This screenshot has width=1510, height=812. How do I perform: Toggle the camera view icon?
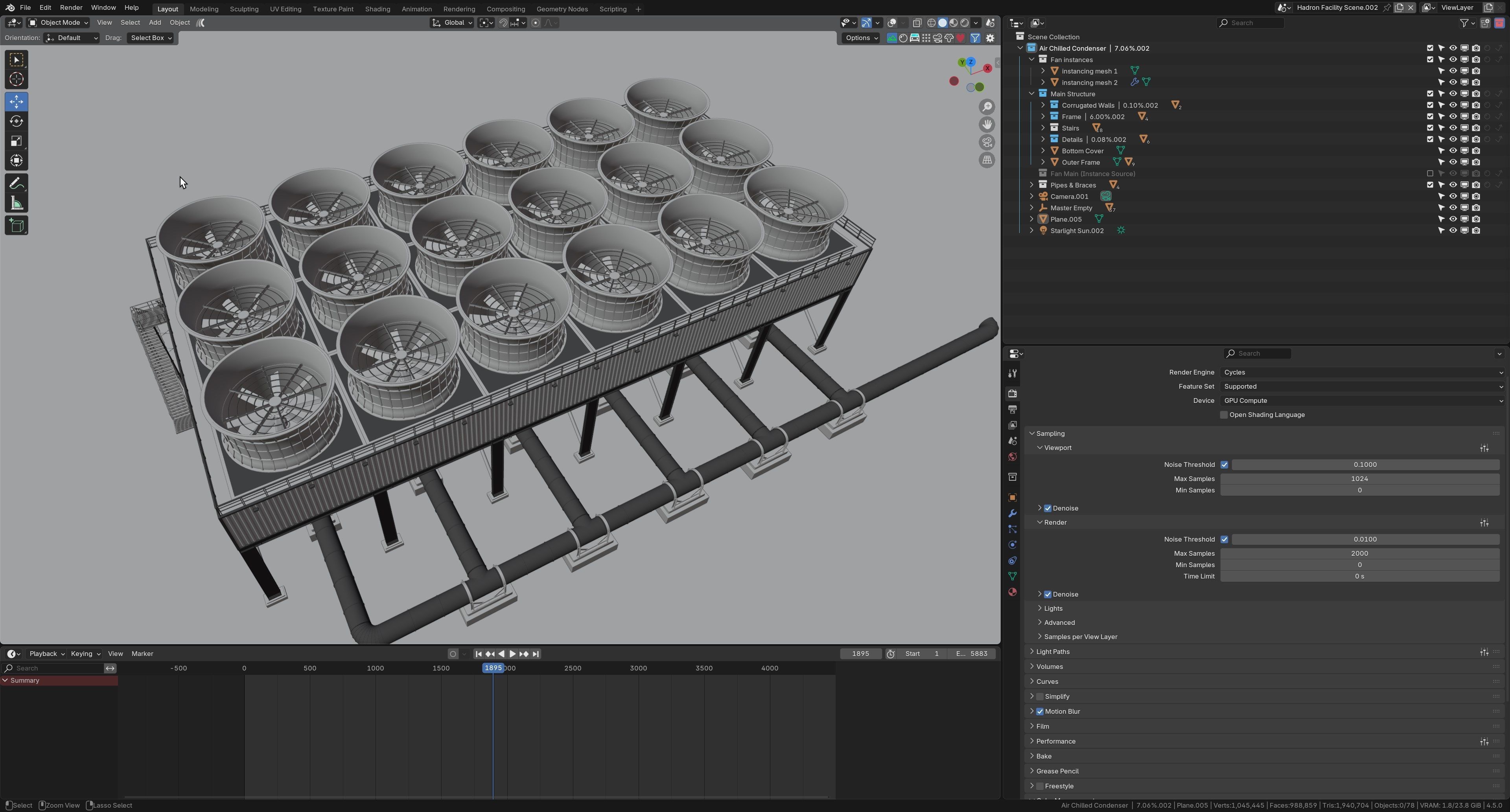[987, 142]
